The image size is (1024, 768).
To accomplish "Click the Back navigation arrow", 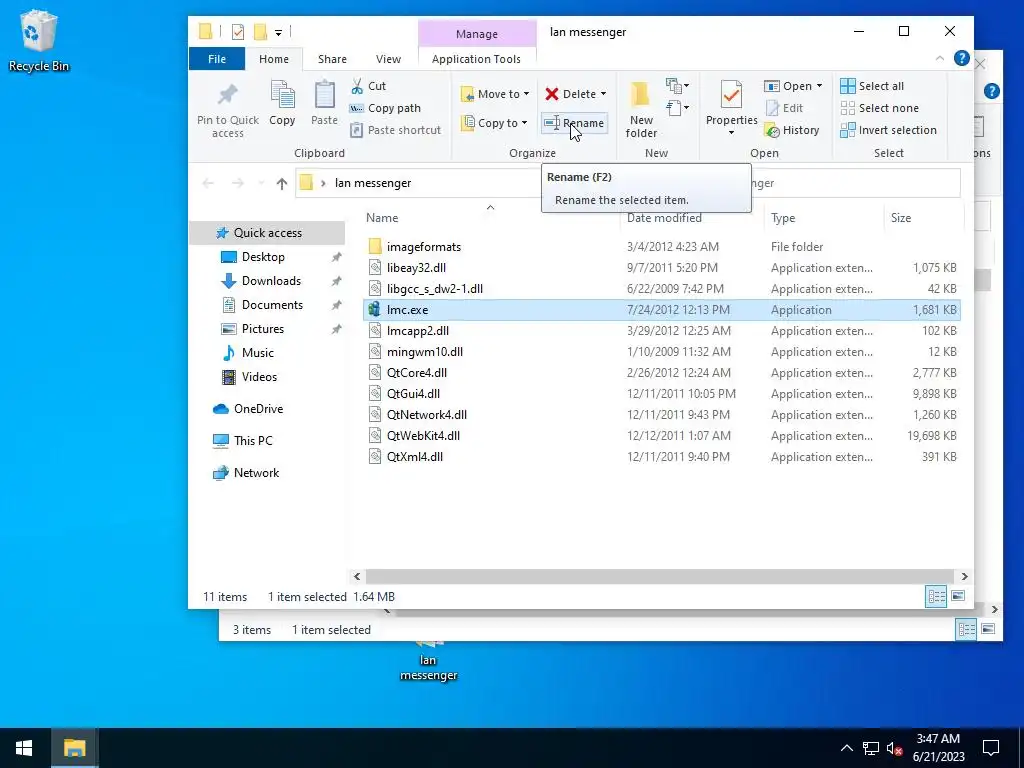I will [x=208, y=184].
